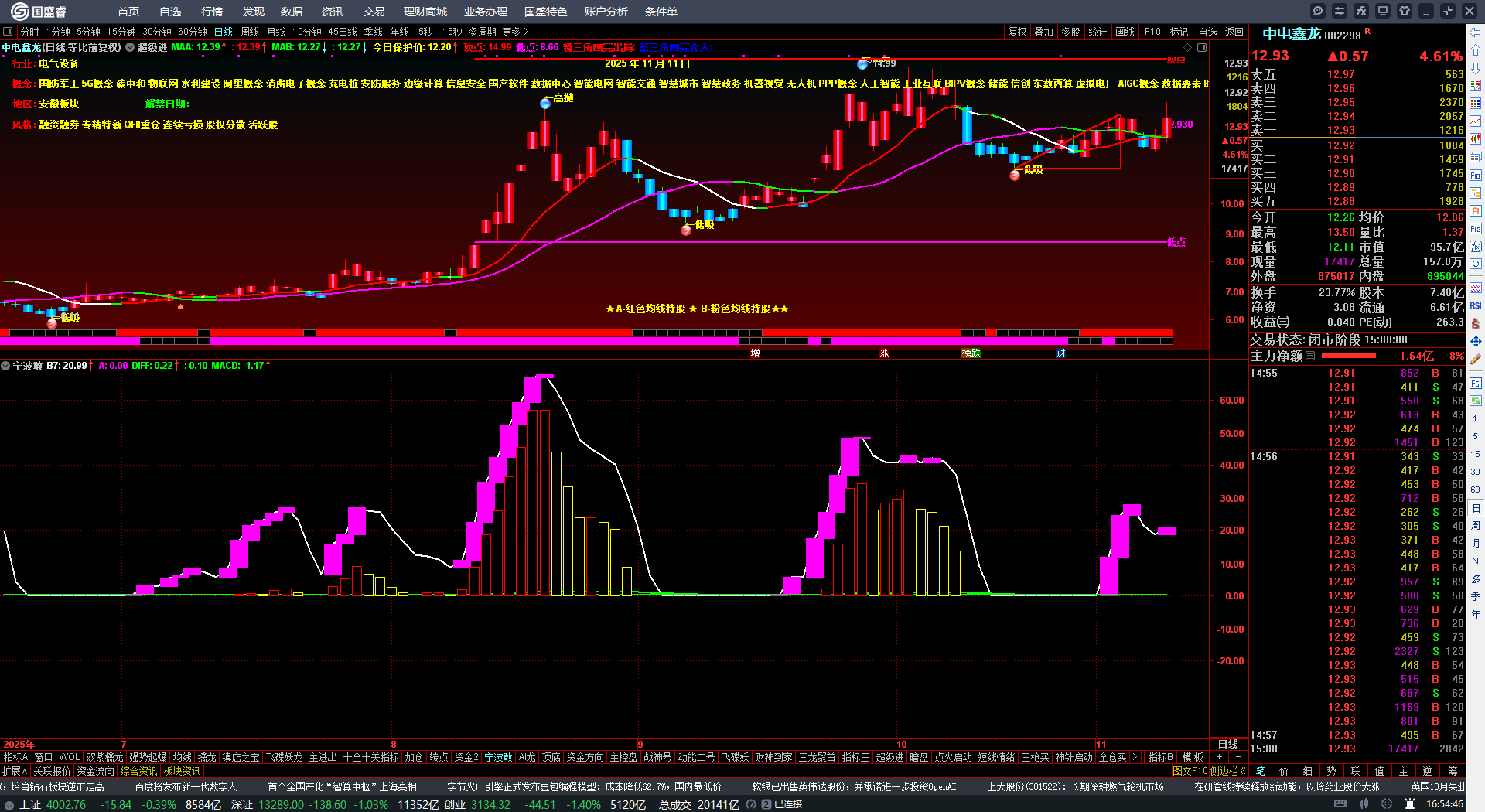Toggle the 叠加 overlay option

tap(1044, 32)
